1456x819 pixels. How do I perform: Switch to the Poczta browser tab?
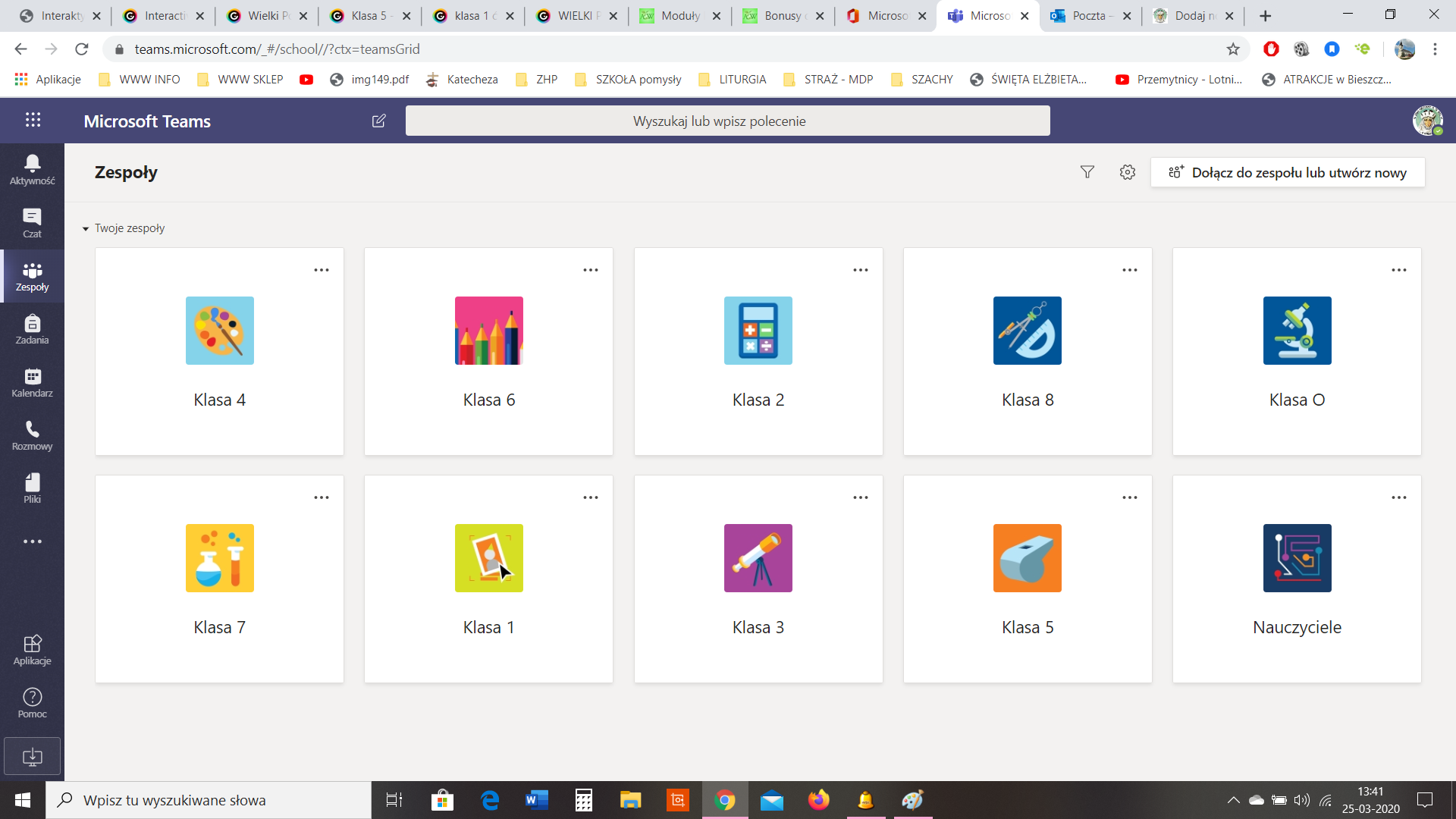coord(1088,15)
